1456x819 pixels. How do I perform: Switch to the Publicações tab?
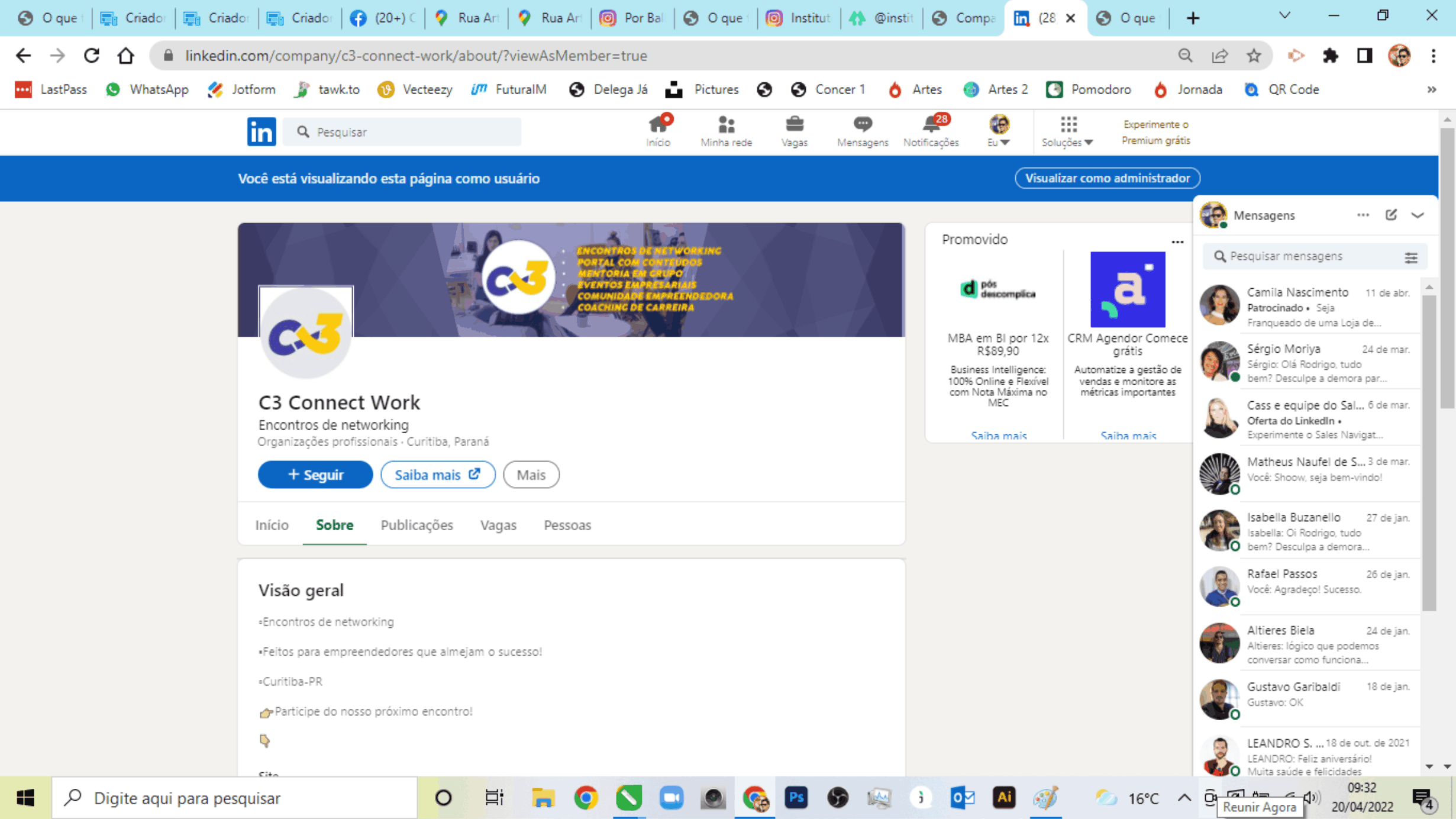tap(417, 525)
